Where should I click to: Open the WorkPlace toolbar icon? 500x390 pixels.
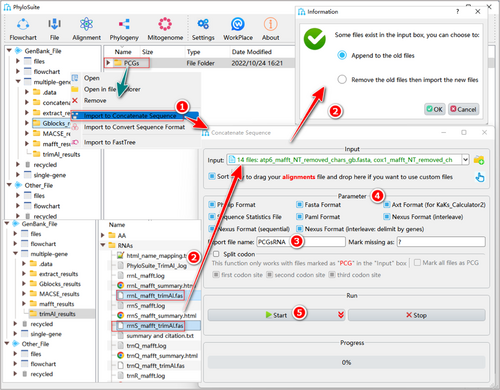[238, 24]
